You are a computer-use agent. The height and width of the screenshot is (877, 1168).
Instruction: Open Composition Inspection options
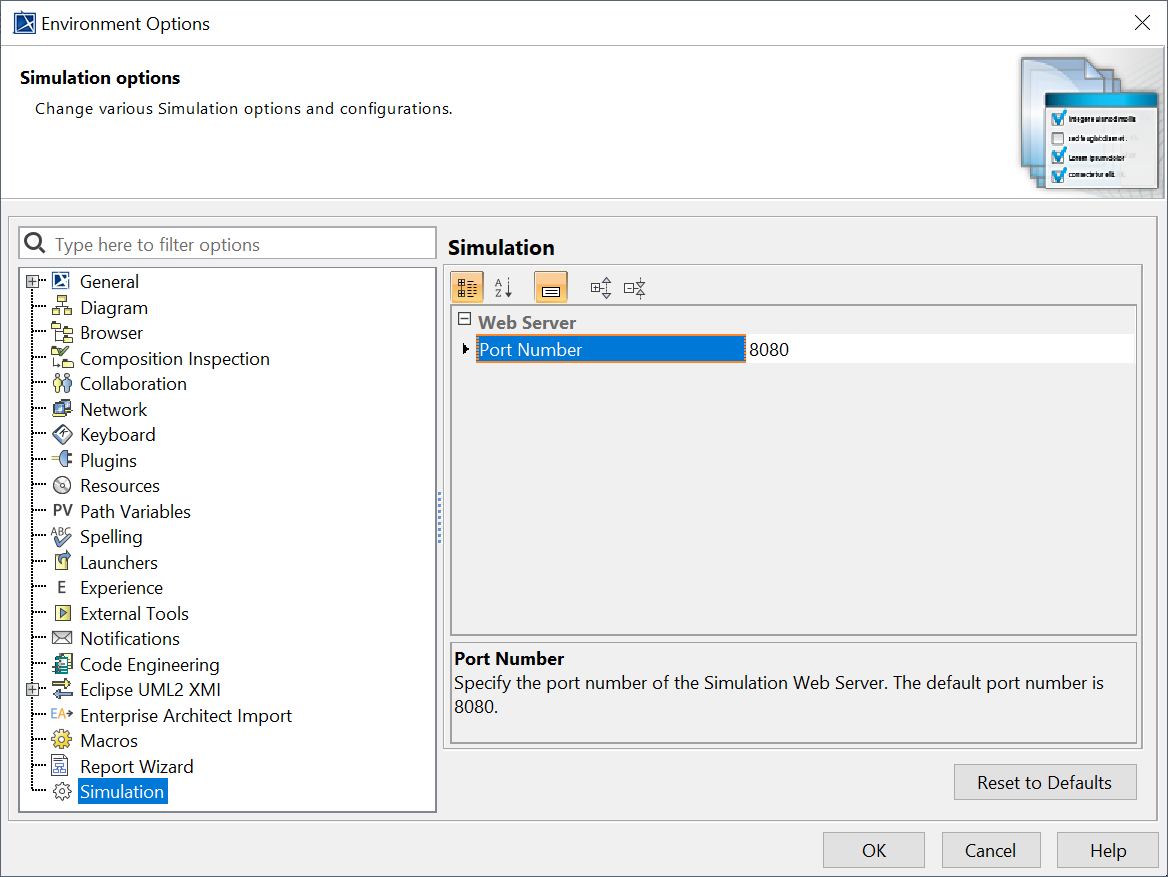pyautogui.click(x=174, y=358)
